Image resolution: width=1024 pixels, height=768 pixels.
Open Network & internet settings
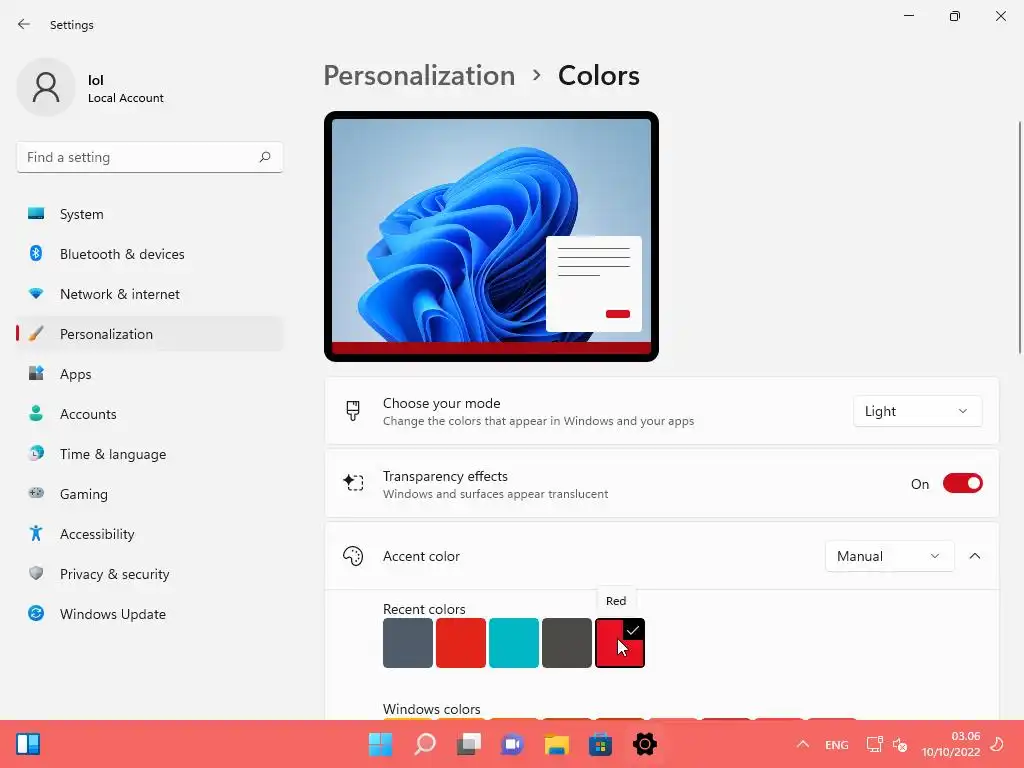(x=150, y=294)
